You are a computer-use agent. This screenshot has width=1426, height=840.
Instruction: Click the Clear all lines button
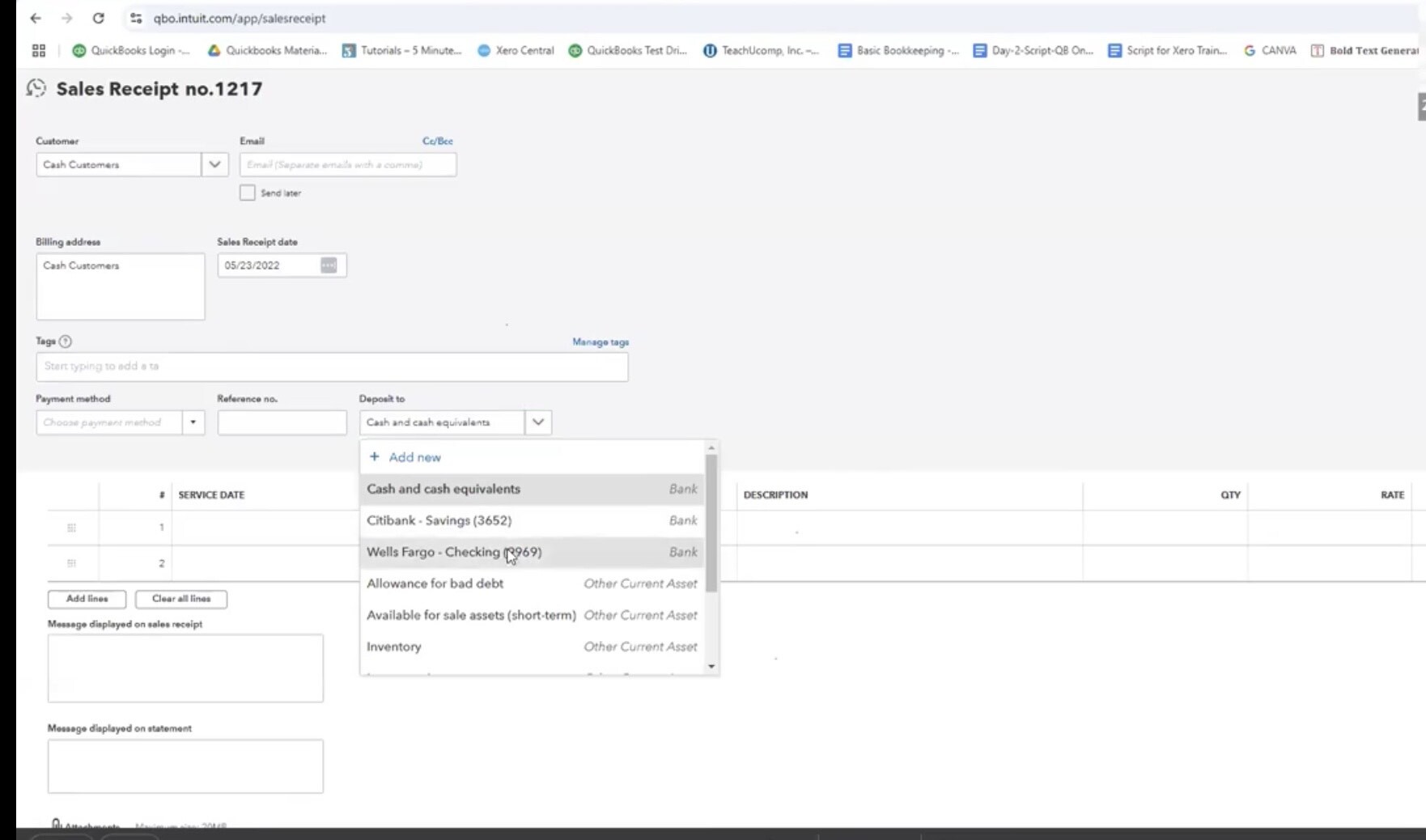pos(181,599)
